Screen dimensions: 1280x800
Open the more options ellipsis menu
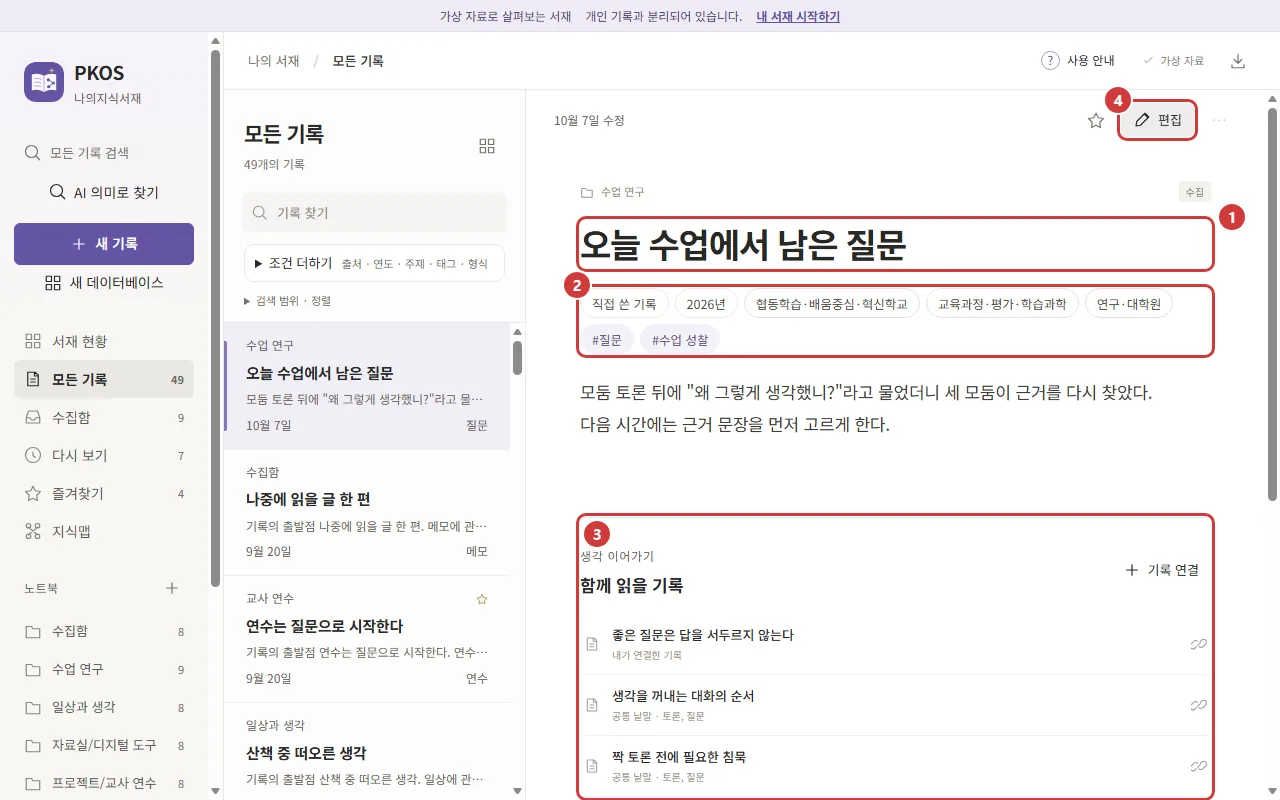1219,121
